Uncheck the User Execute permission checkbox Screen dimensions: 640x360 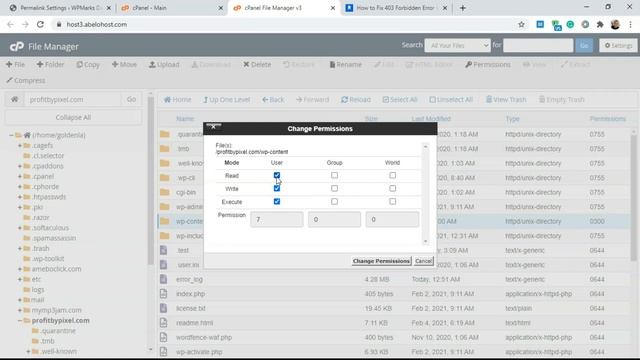[277, 201]
